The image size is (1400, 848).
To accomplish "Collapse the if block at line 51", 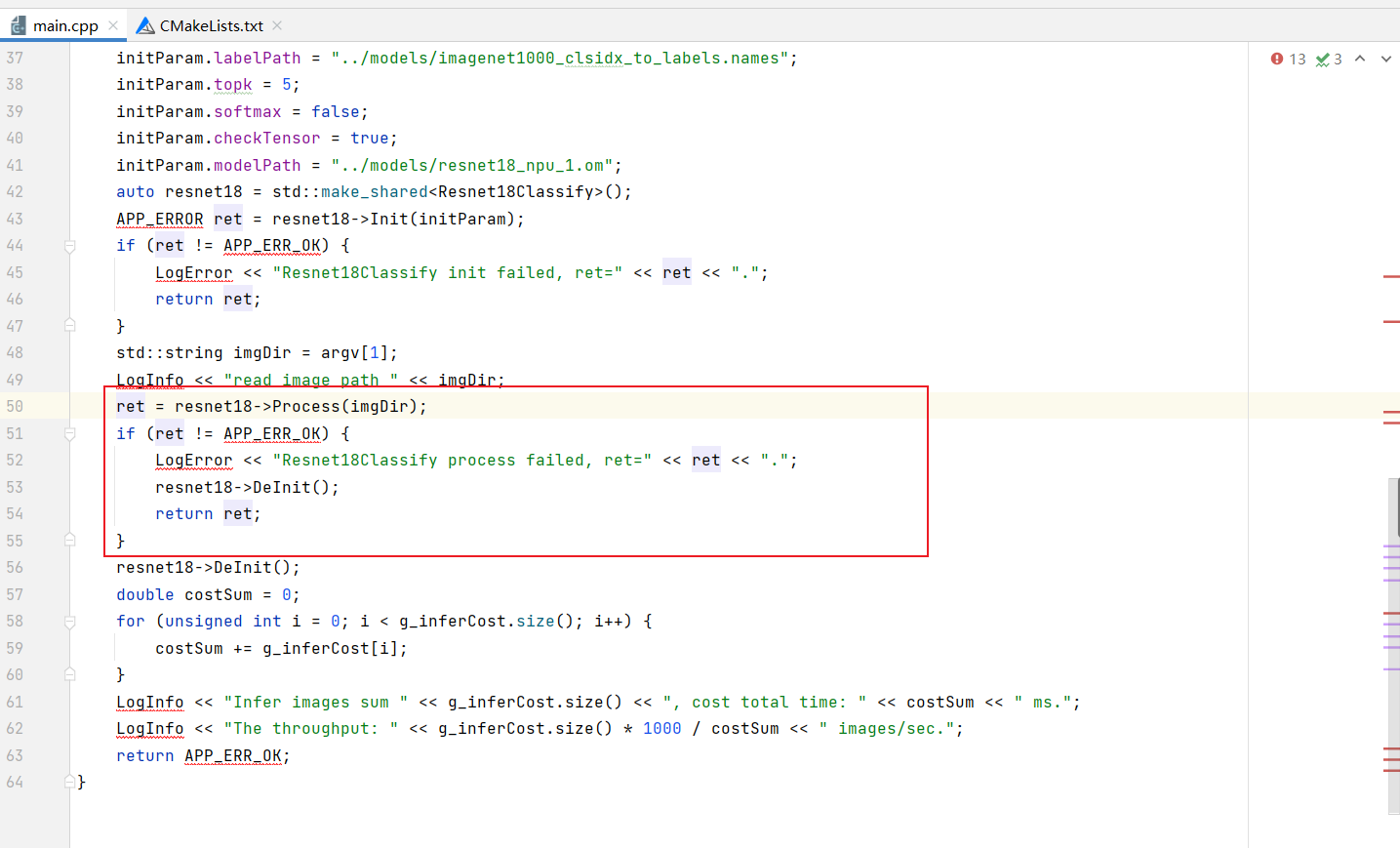I will [70, 433].
